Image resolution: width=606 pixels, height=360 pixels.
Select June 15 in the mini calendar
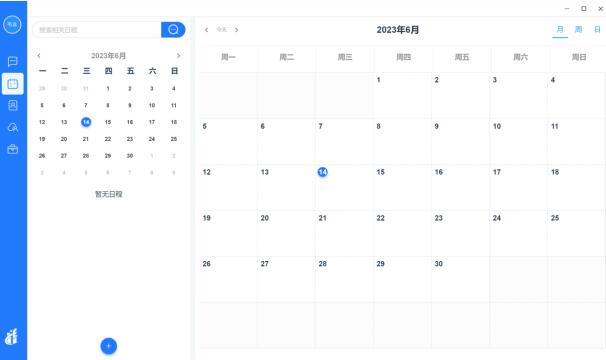coord(108,122)
